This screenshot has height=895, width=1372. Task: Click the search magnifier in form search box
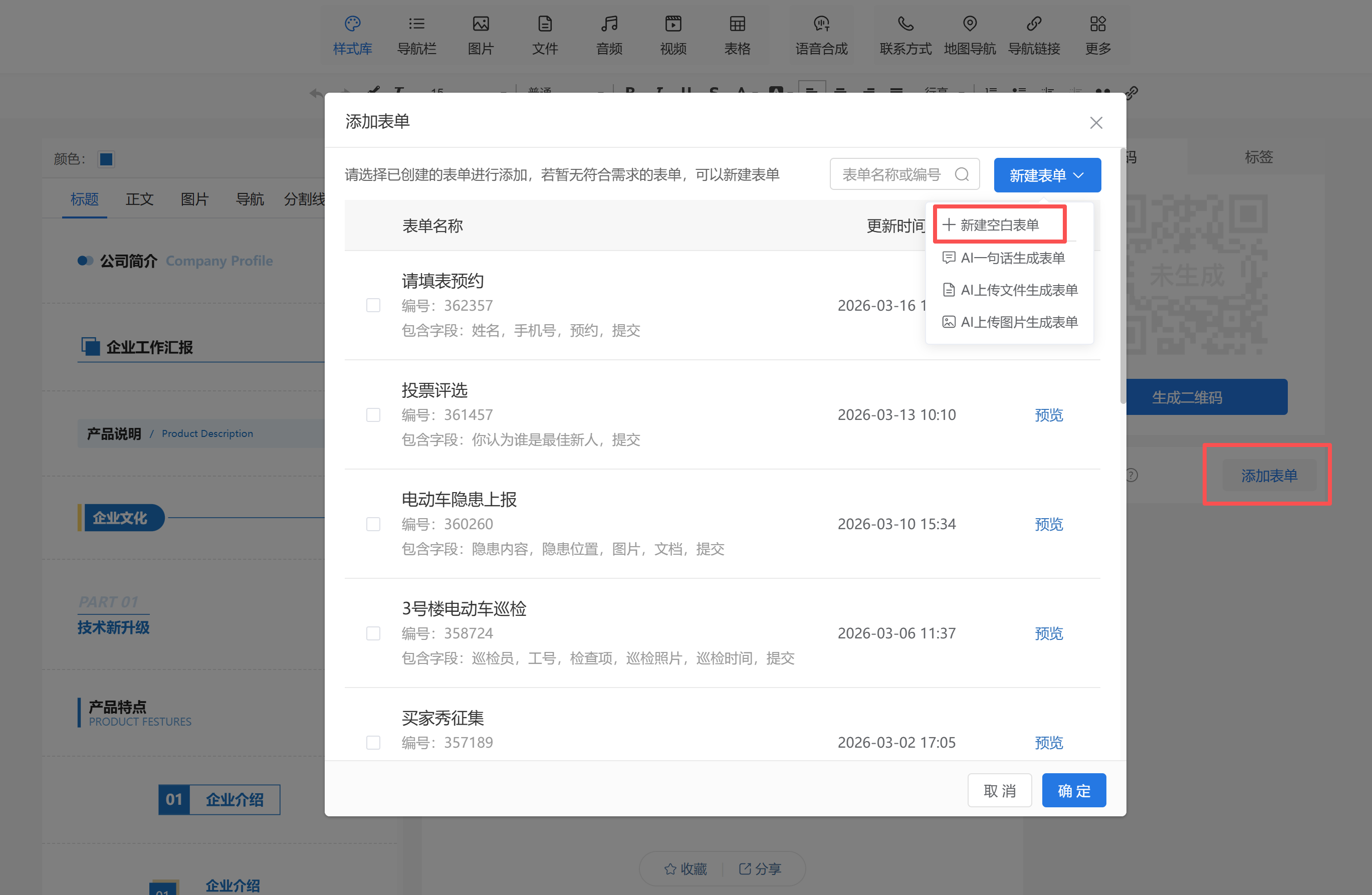click(x=961, y=174)
